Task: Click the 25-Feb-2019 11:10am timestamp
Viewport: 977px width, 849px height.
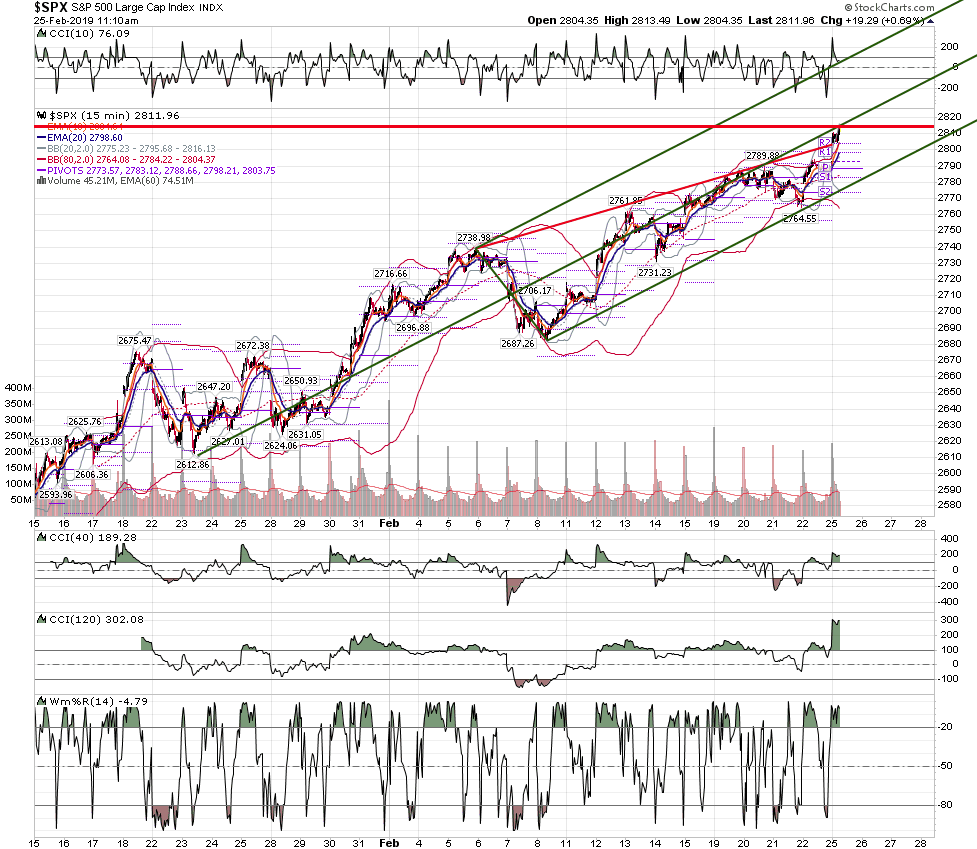Action: click(87, 21)
